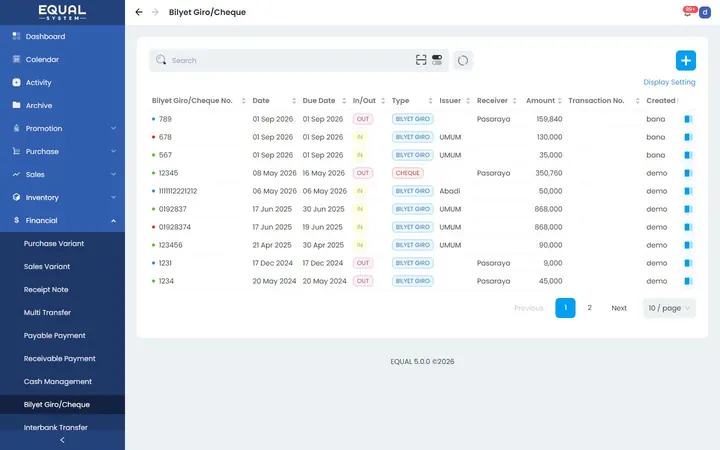
Task: Add a new Bilyet Giro/Cheque with plus
Action: [686, 60]
